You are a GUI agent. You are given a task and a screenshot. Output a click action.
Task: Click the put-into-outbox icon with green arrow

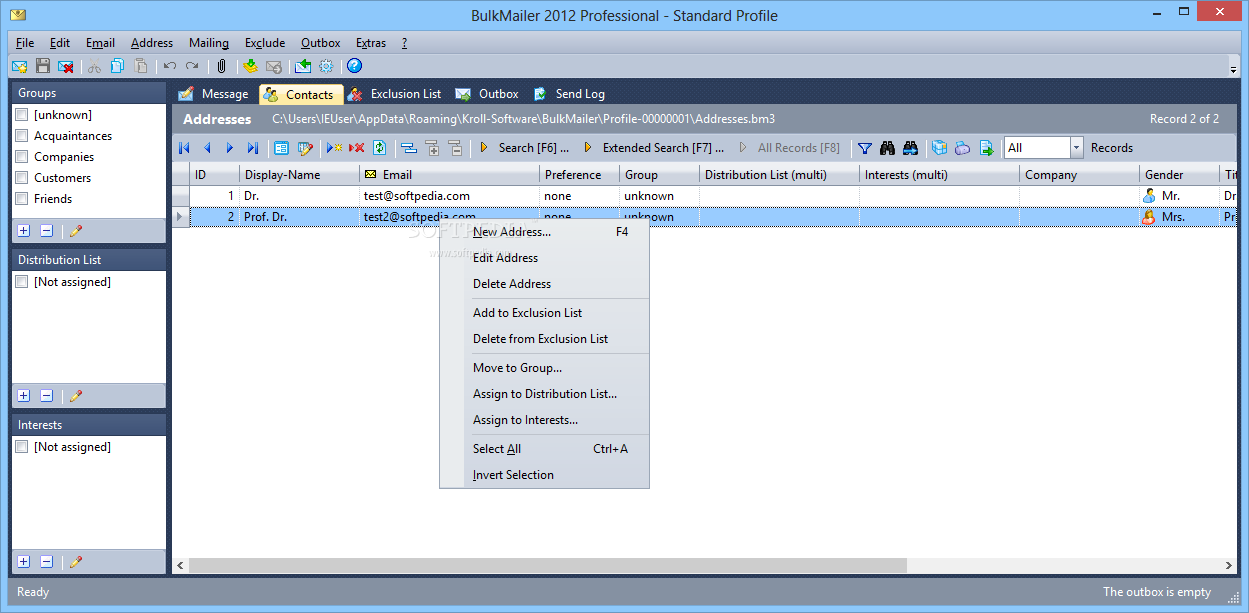tap(250, 66)
